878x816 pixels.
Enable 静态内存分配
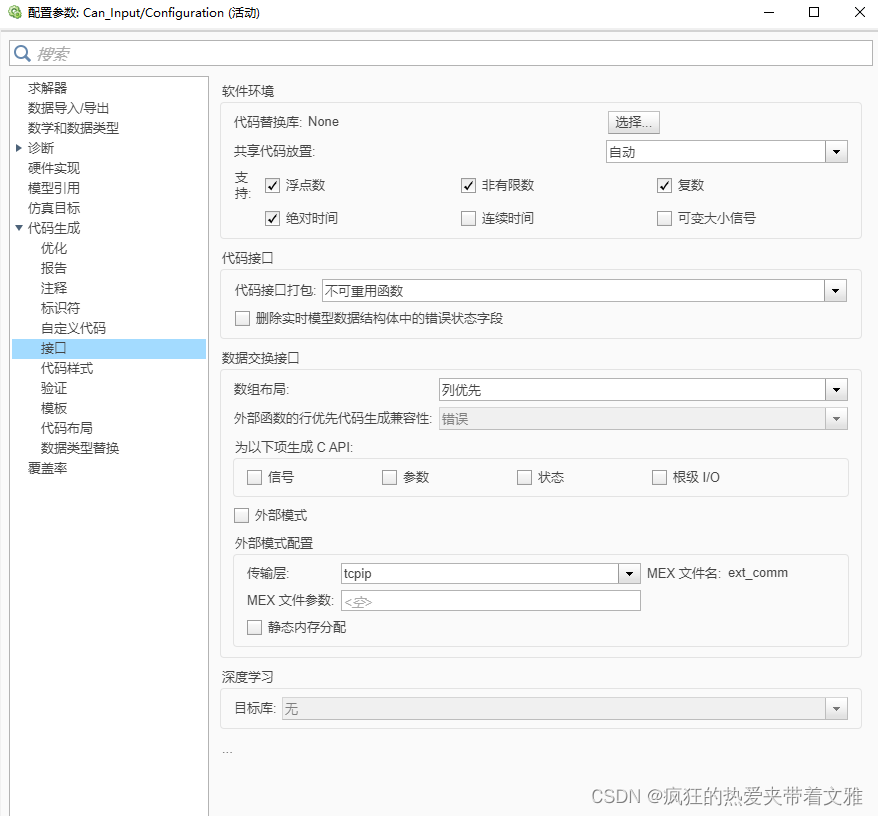point(254,627)
